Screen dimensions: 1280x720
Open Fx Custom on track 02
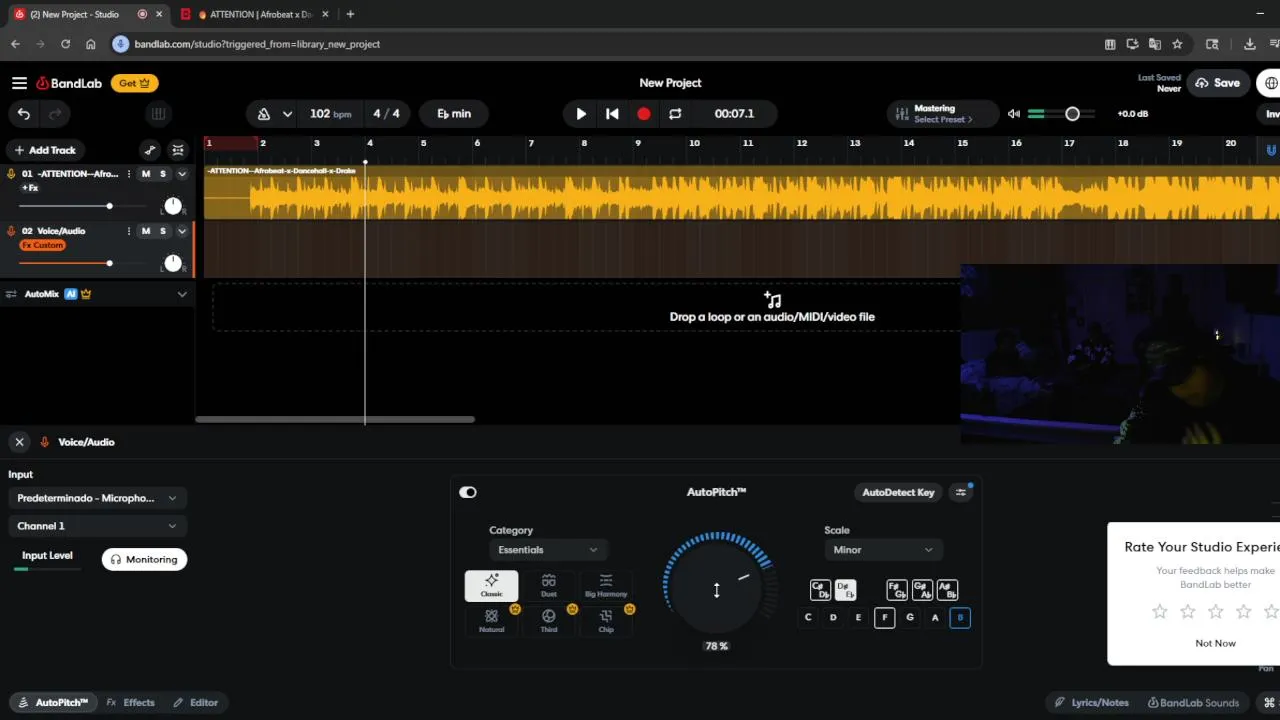tap(42, 245)
